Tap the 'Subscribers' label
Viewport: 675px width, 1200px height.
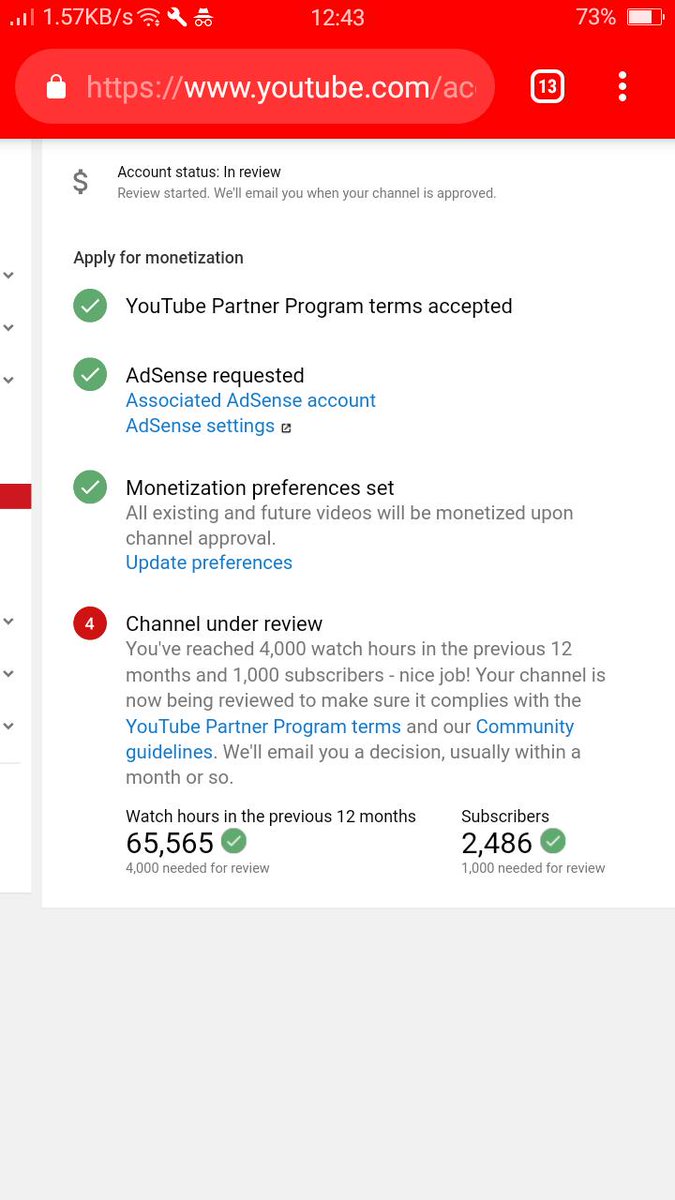(x=505, y=816)
